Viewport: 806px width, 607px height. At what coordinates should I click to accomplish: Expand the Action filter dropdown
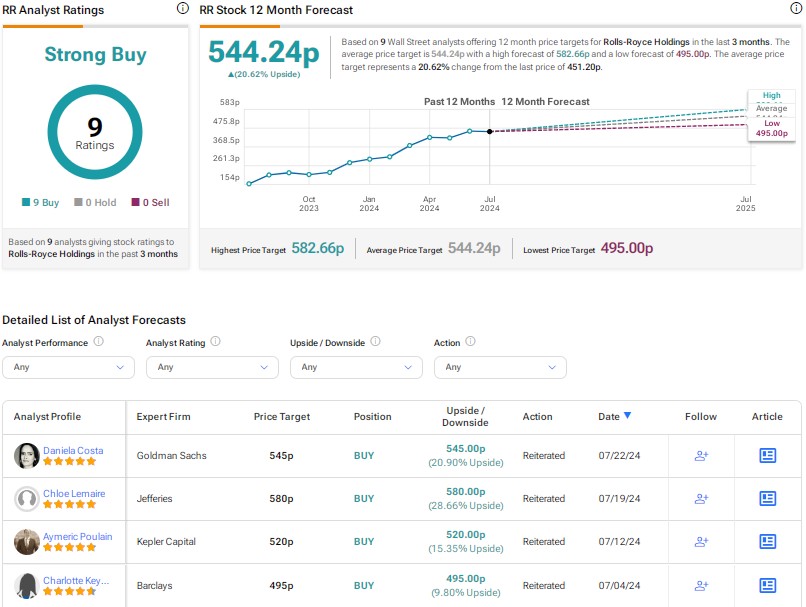pos(500,367)
